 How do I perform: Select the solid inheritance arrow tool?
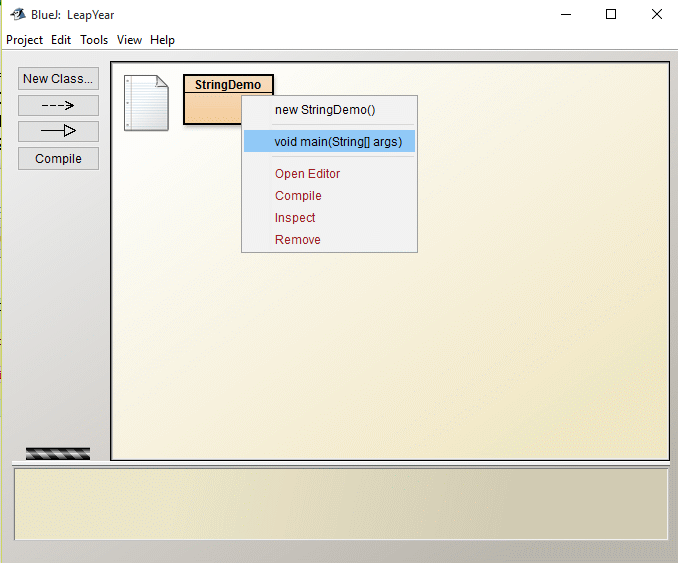click(x=58, y=131)
